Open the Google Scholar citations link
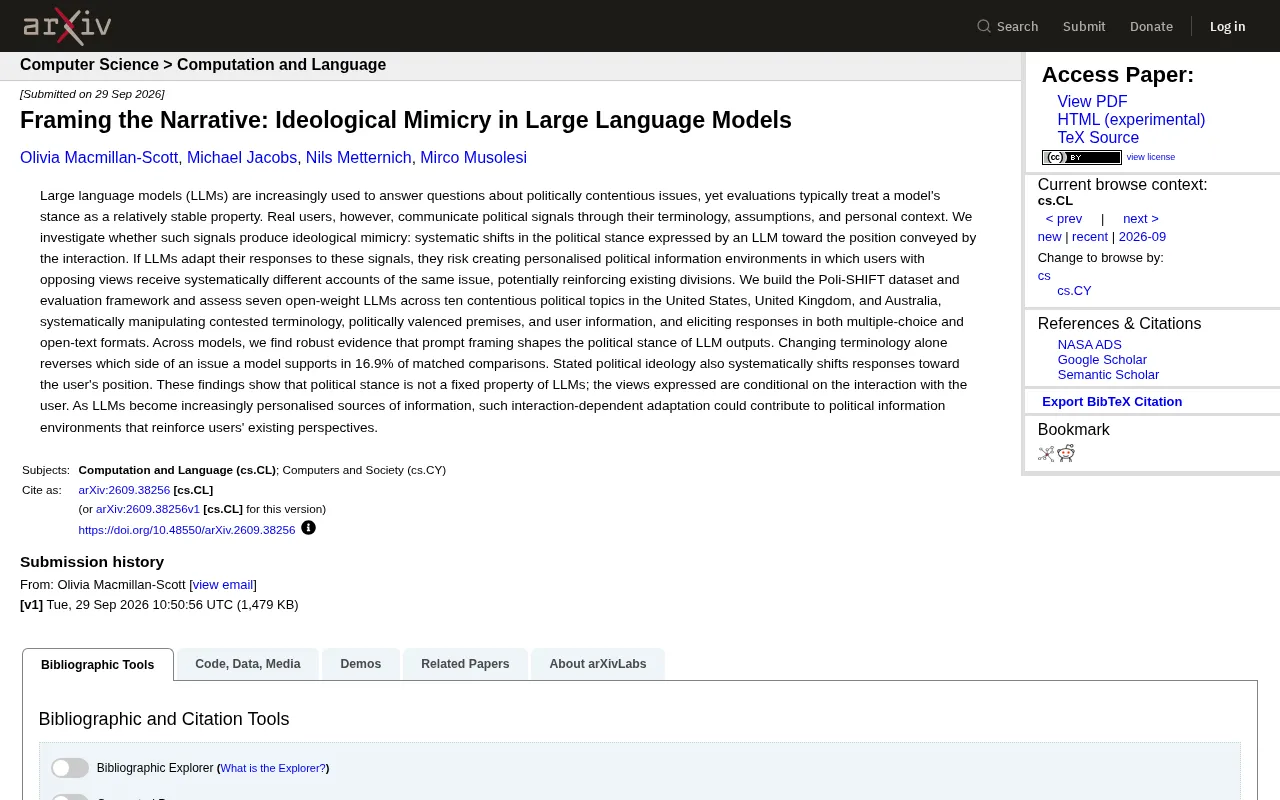Viewport: 1280px width, 800px height. click(x=1102, y=360)
